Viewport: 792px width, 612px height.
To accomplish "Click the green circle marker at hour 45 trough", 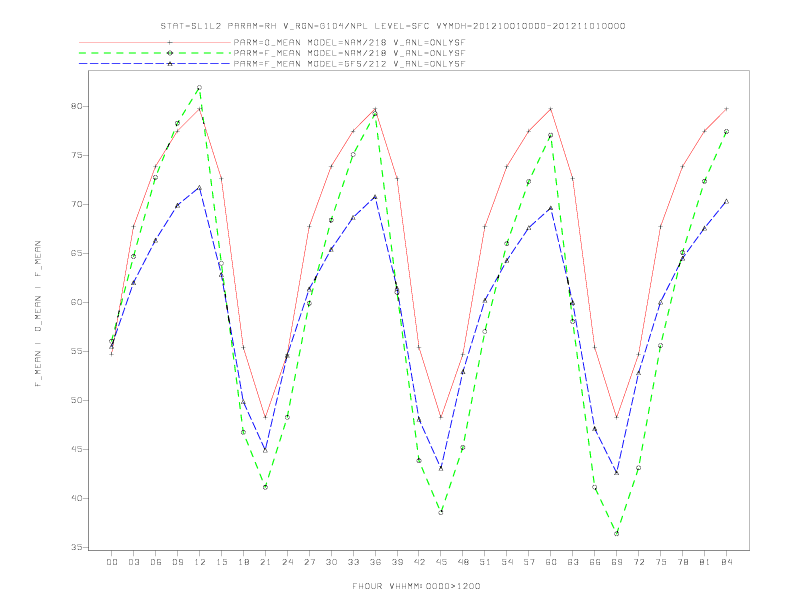I will click(441, 513).
